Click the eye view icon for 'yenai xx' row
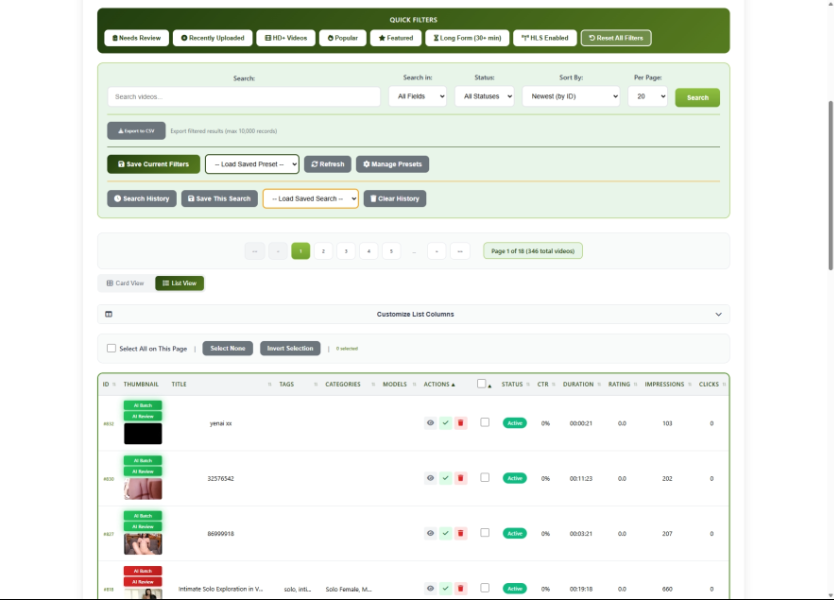The image size is (834, 600). [431, 423]
